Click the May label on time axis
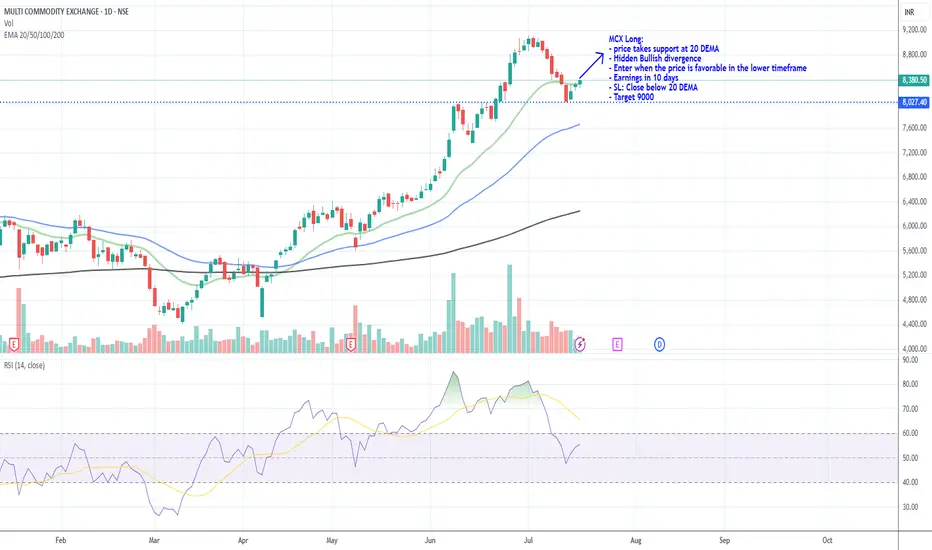The height and width of the screenshot is (550, 932). (x=332, y=540)
